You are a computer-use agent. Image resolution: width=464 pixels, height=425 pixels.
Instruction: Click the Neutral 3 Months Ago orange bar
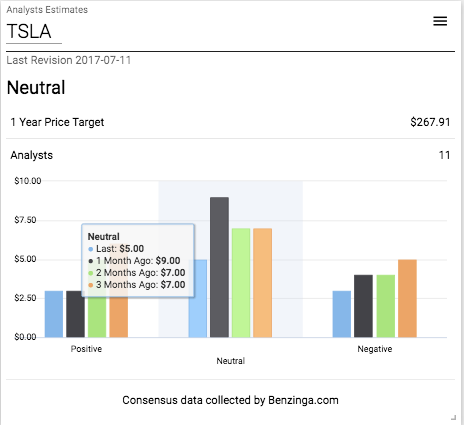263,283
